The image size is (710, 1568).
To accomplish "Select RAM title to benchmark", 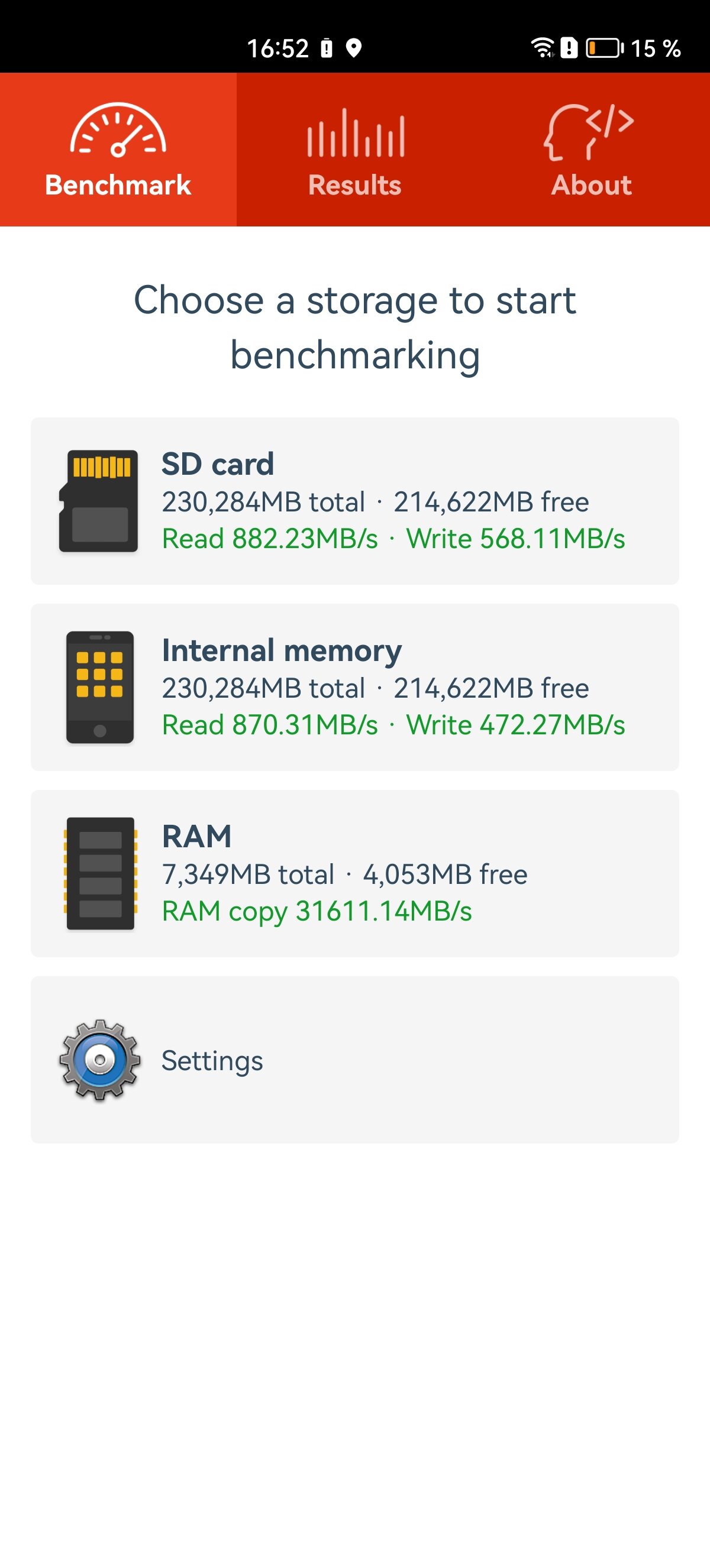I will 196,837.
